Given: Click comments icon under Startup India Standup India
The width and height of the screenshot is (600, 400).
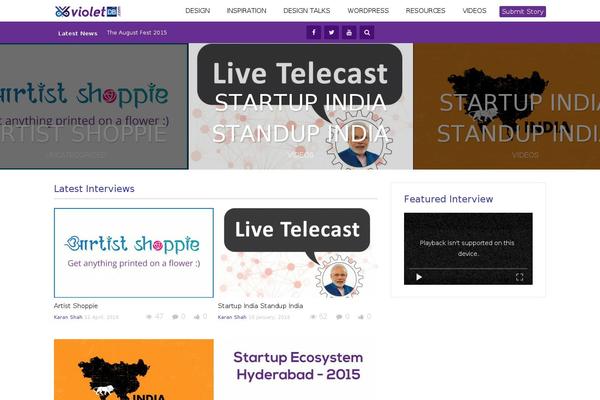Looking at the screenshot, I should [x=339, y=317].
